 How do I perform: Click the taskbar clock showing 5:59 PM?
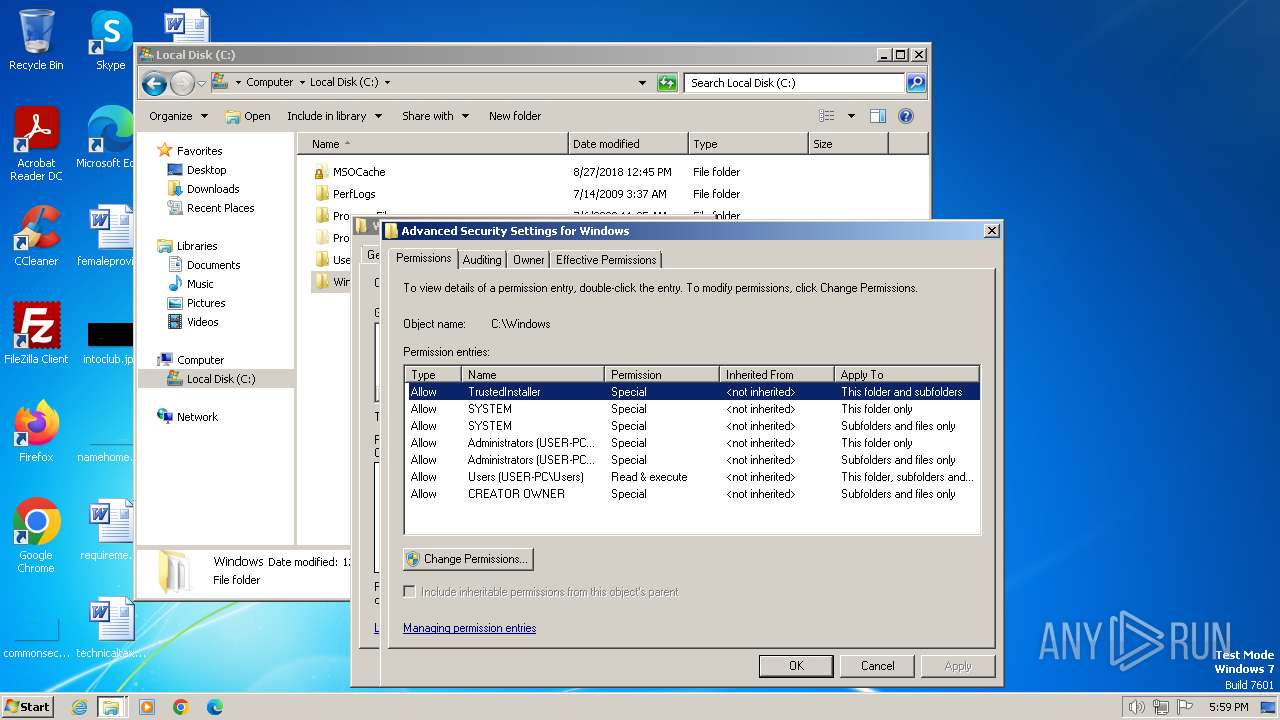1228,707
